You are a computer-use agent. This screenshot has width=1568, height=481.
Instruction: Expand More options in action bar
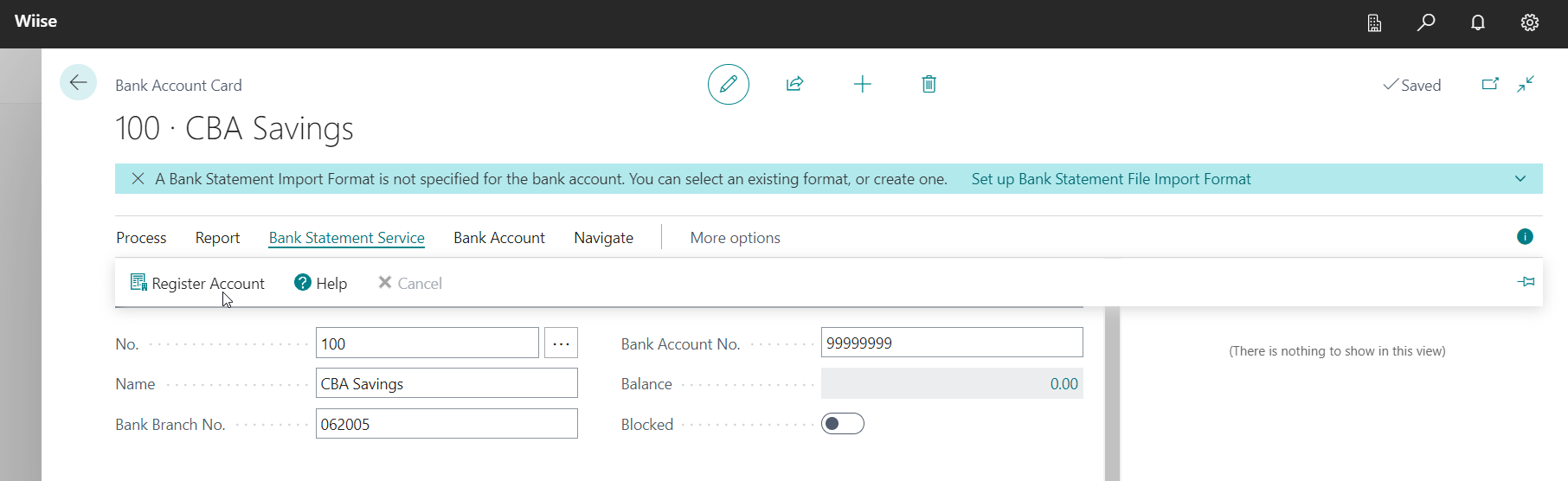click(x=735, y=238)
